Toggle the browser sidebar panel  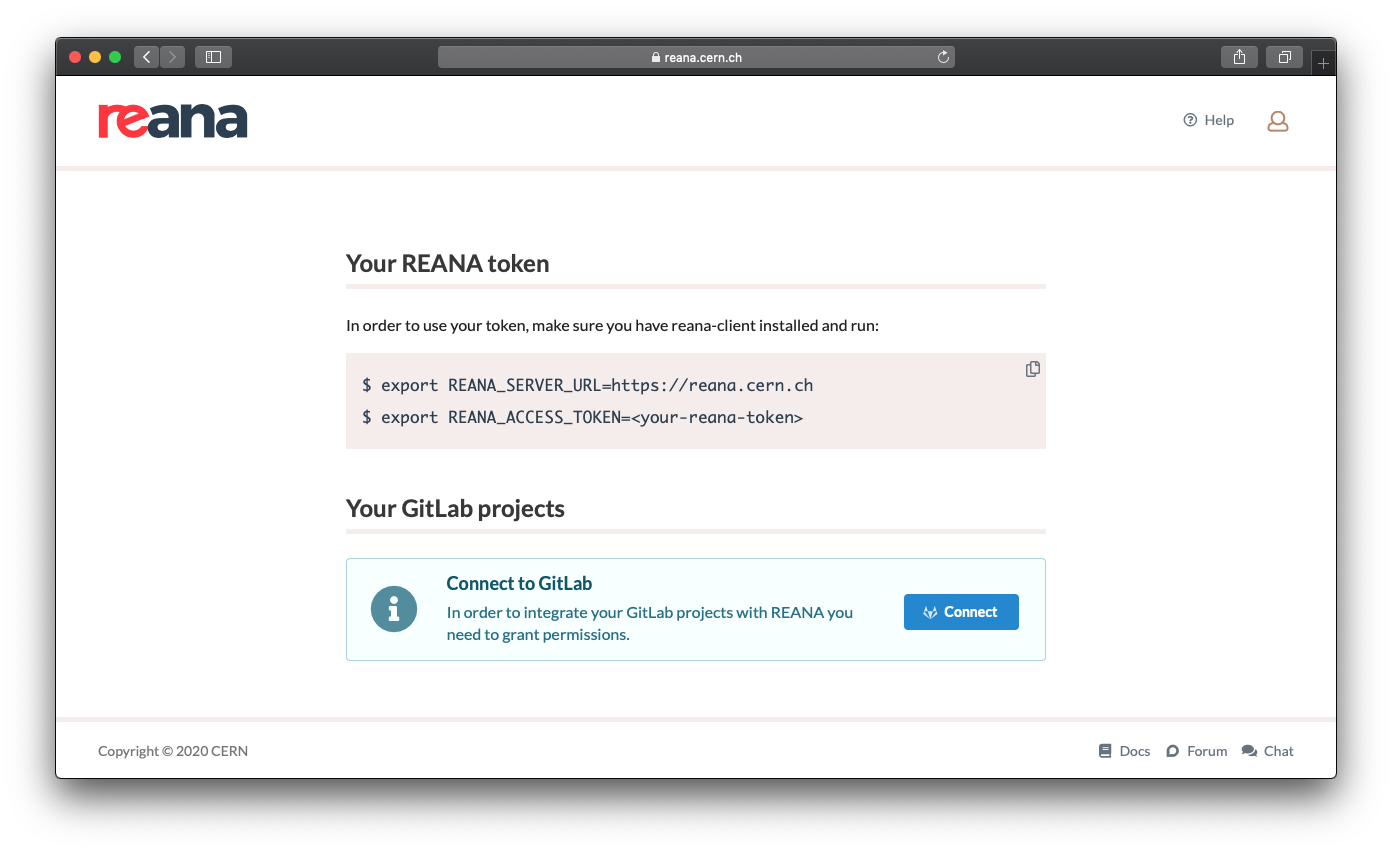(x=212, y=57)
